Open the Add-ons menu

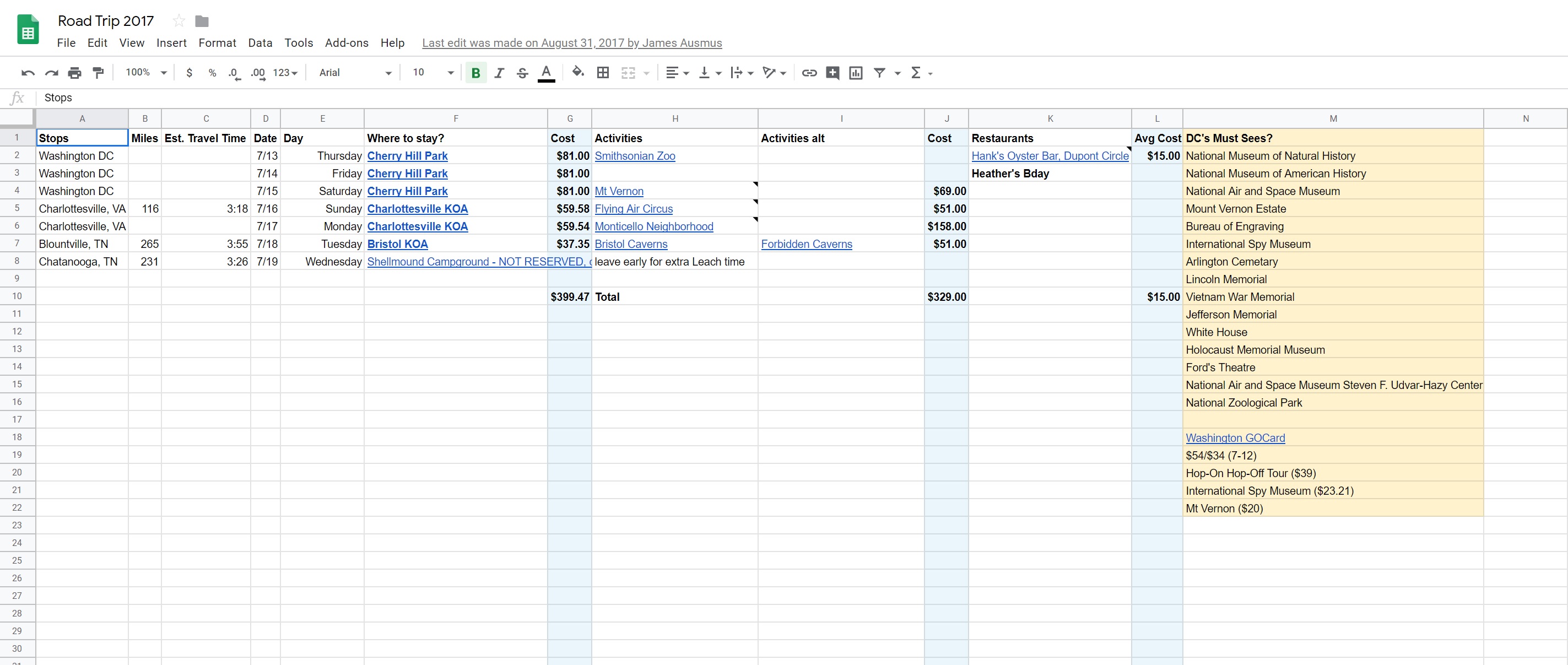pos(347,42)
